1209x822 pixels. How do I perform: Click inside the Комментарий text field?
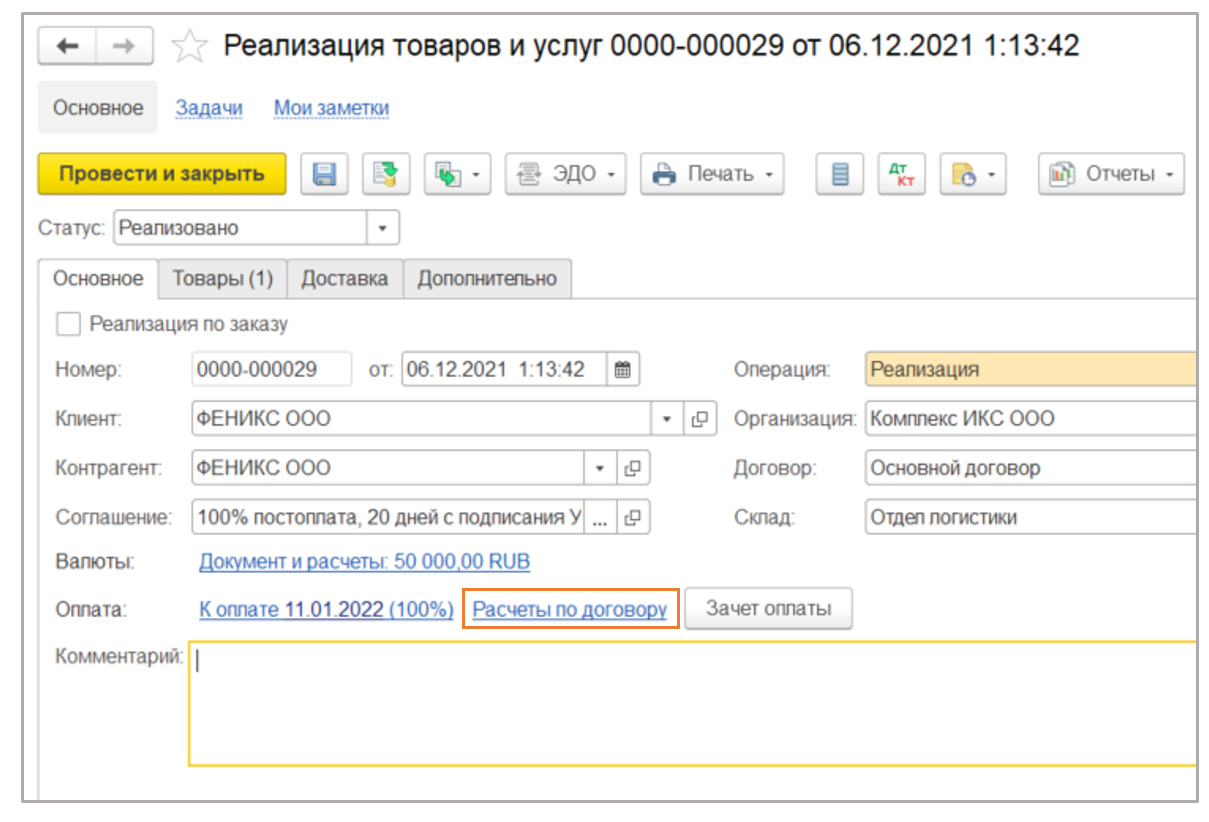(x=692, y=703)
